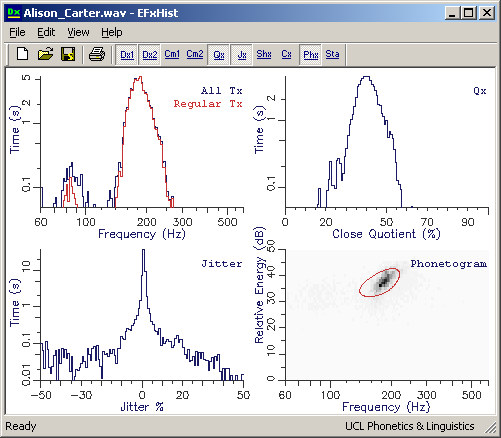
Task: Click the EFxHist application title icon
Action: click(14, 13)
